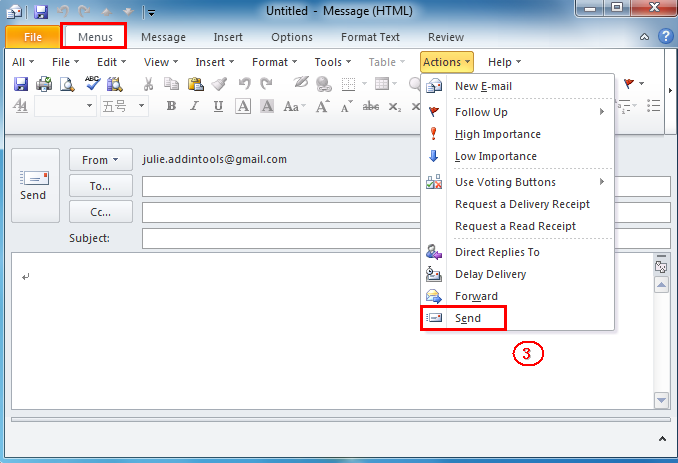Select Delay Delivery option
This screenshot has height=463, width=678.
[x=518, y=274]
